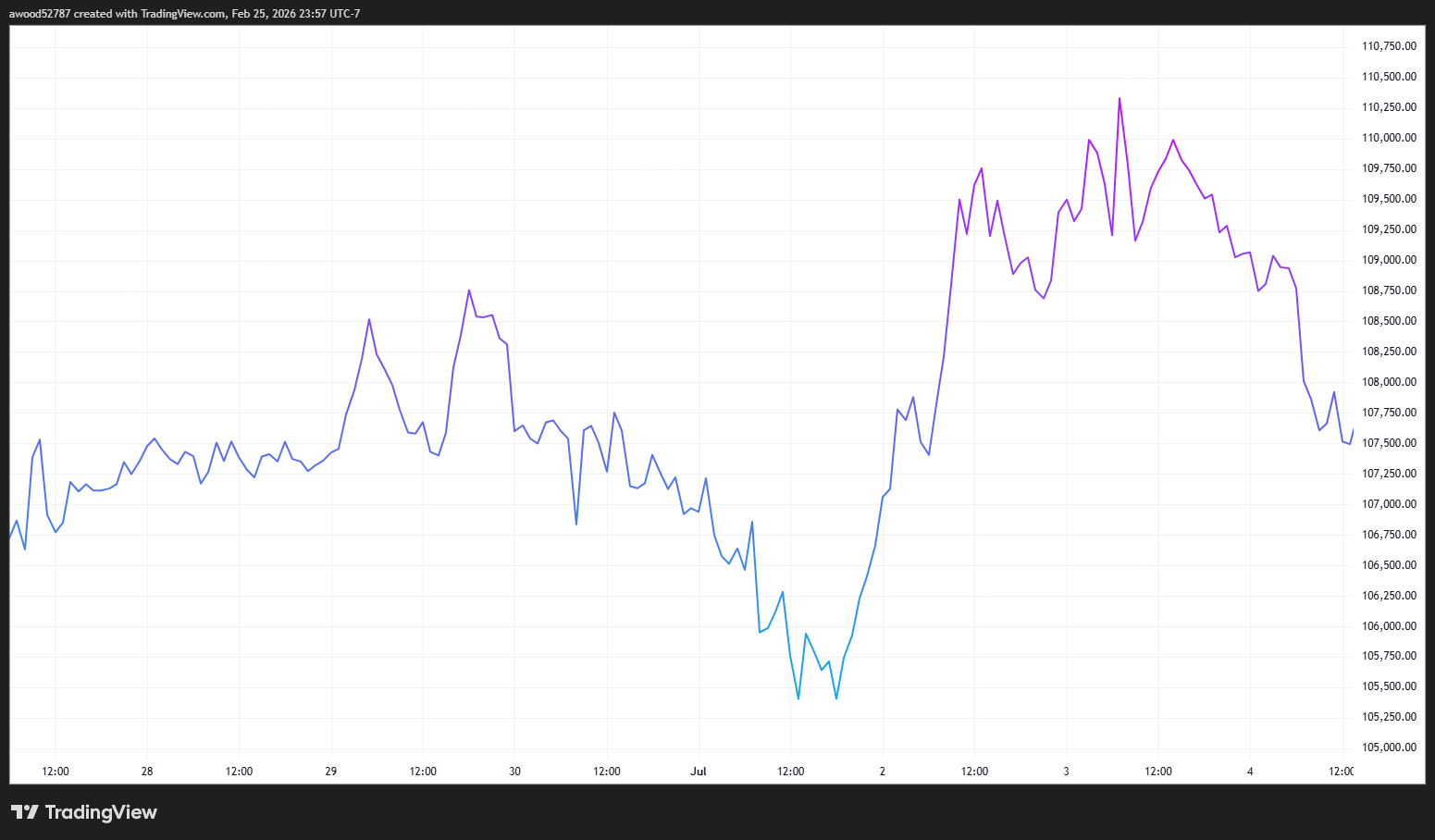Click the 30 date label on time axis
1435x840 pixels.
click(x=515, y=772)
